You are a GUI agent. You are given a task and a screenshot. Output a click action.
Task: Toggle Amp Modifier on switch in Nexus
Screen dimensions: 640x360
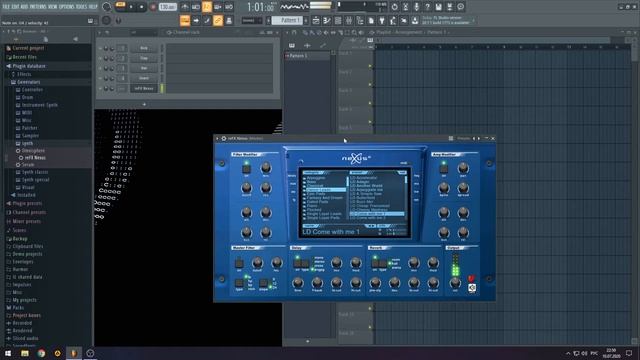(x=444, y=169)
